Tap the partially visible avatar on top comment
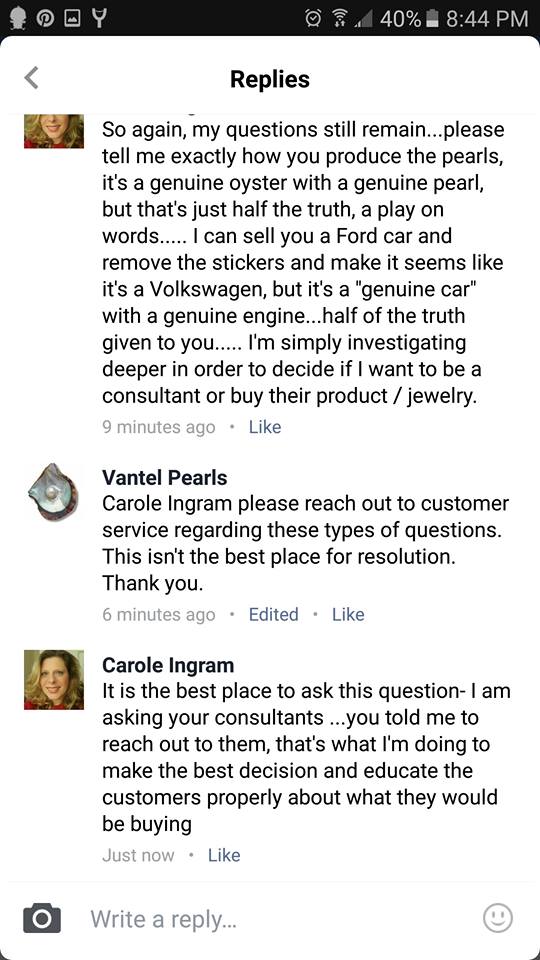540x960 pixels. pyautogui.click(x=54, y=131)
